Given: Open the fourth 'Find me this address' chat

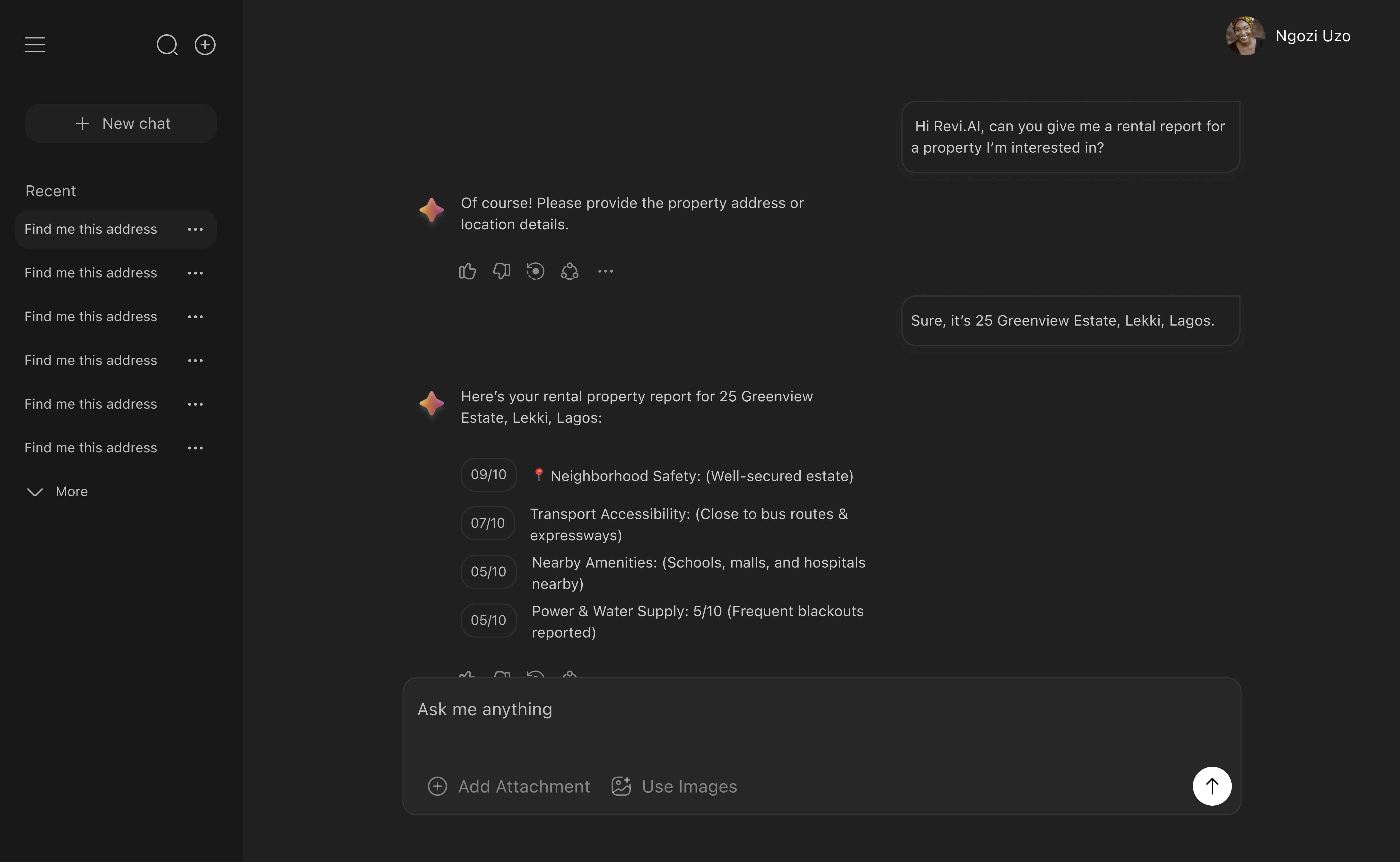Looking at the screenshot, I should pyautogui.click(x=91, y=360).
